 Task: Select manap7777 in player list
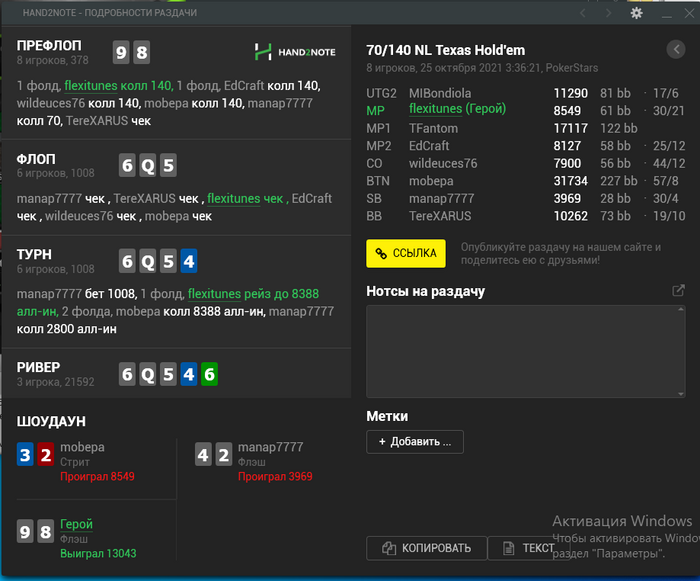point(441,198)
